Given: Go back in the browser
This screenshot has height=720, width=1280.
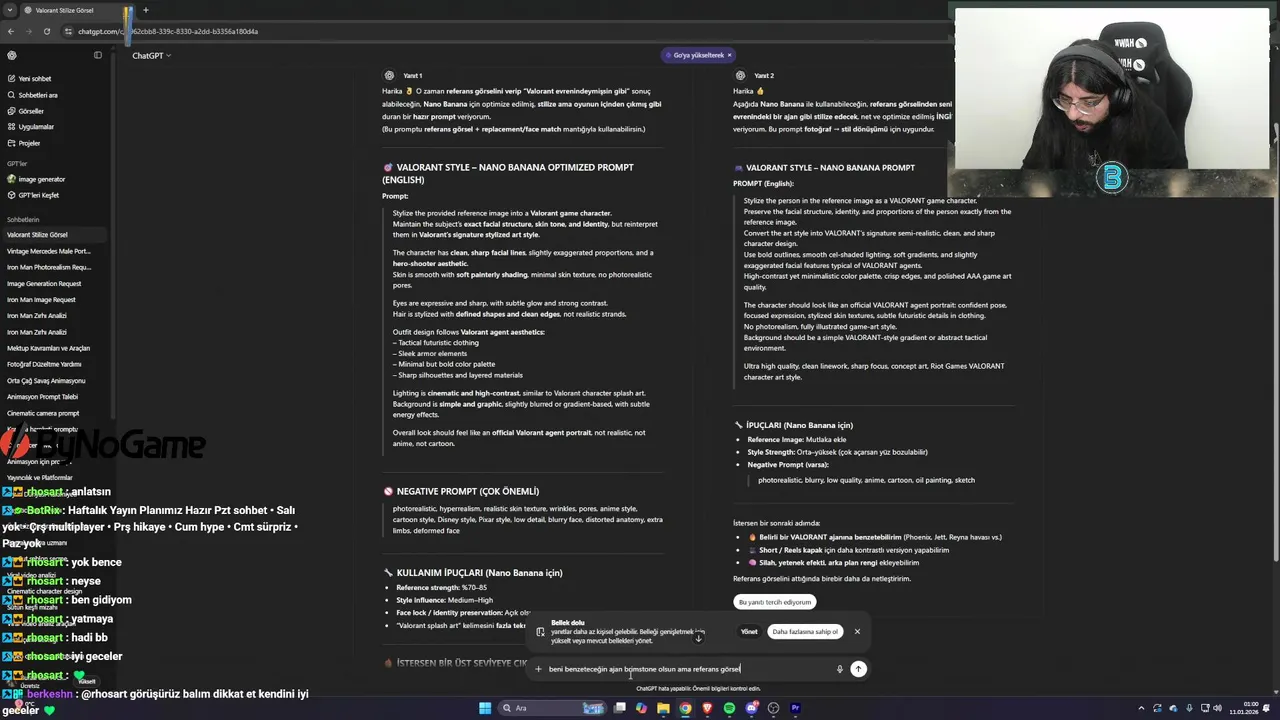Looking at the screenshot, I should pyautogui.click(x=12, y=31).
